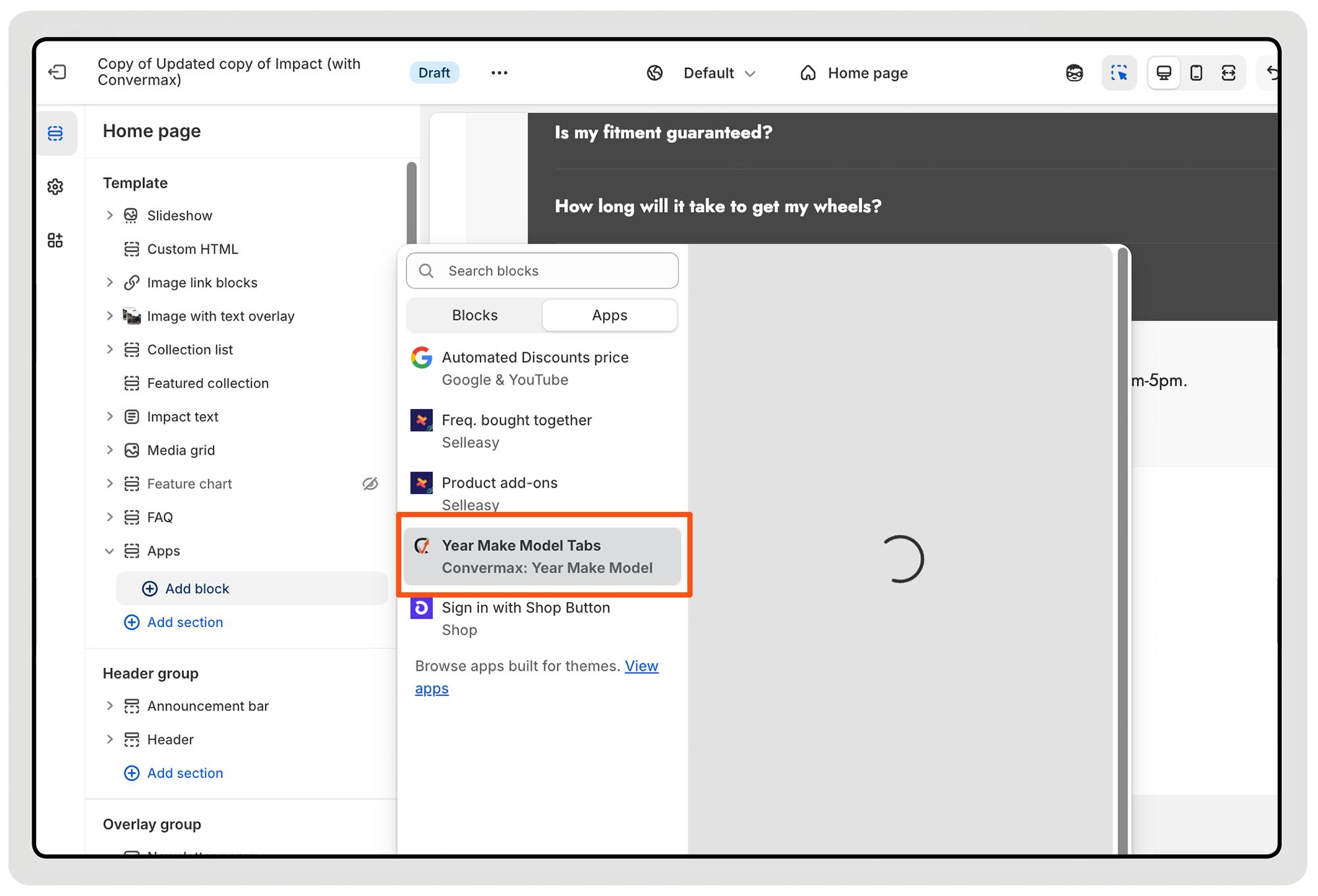1318x896 pixels.
Task: Open the App embeds sidebar icon
Action: [55, 240]
